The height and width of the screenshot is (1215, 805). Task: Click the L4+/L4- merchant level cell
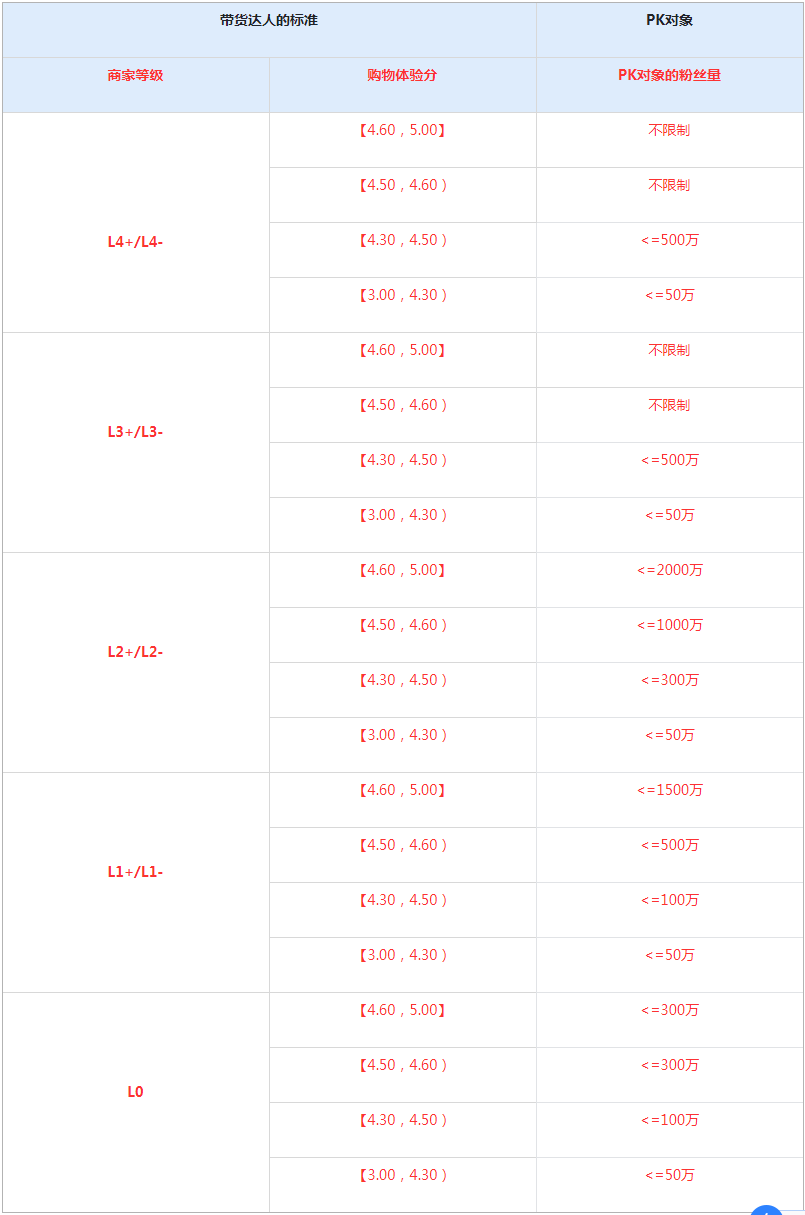point(135,241)
